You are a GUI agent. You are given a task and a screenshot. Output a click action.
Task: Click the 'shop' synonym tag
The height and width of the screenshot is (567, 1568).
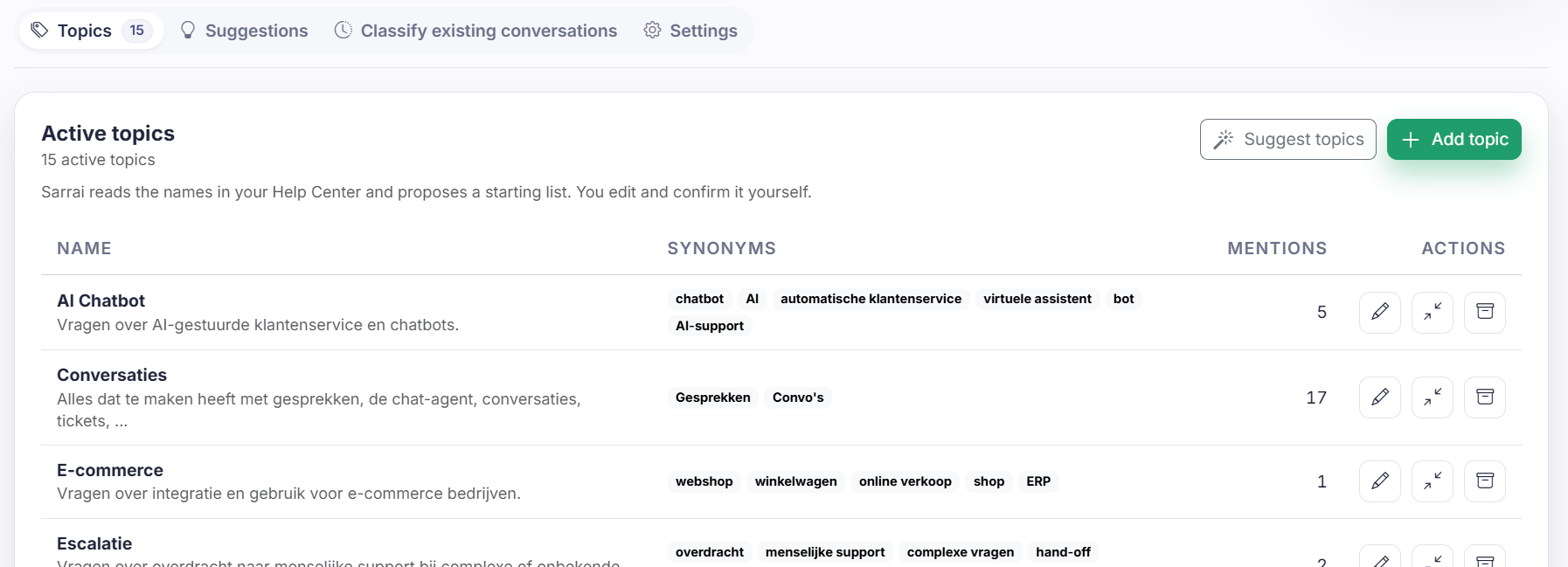989,481
